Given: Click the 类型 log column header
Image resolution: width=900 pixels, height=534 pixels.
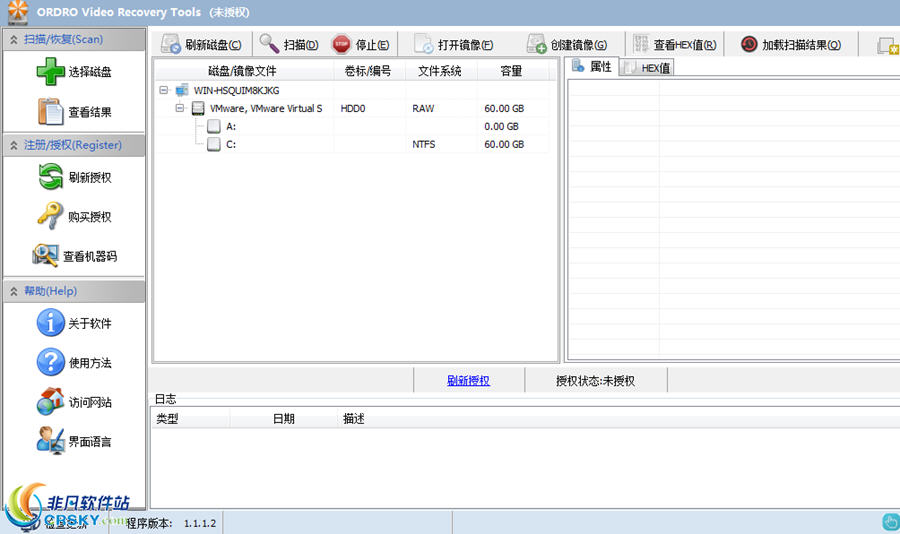Looking at the screenshot, I should (x=191, y=419).
